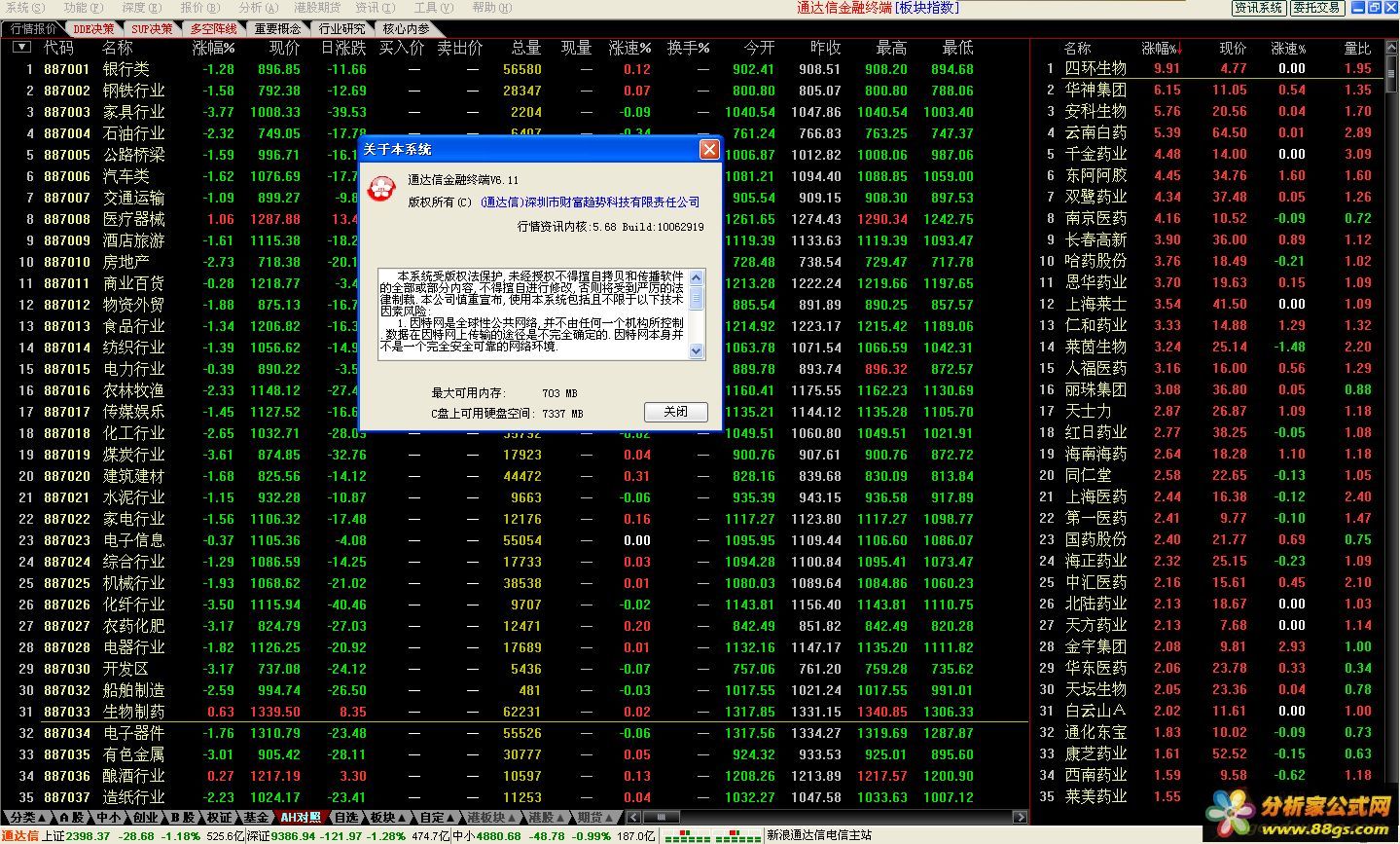Image resolution: width=1400 pixels, height=844 pixels.
Task: Select 四环生物 in the right list
Action: (1095, 68)
